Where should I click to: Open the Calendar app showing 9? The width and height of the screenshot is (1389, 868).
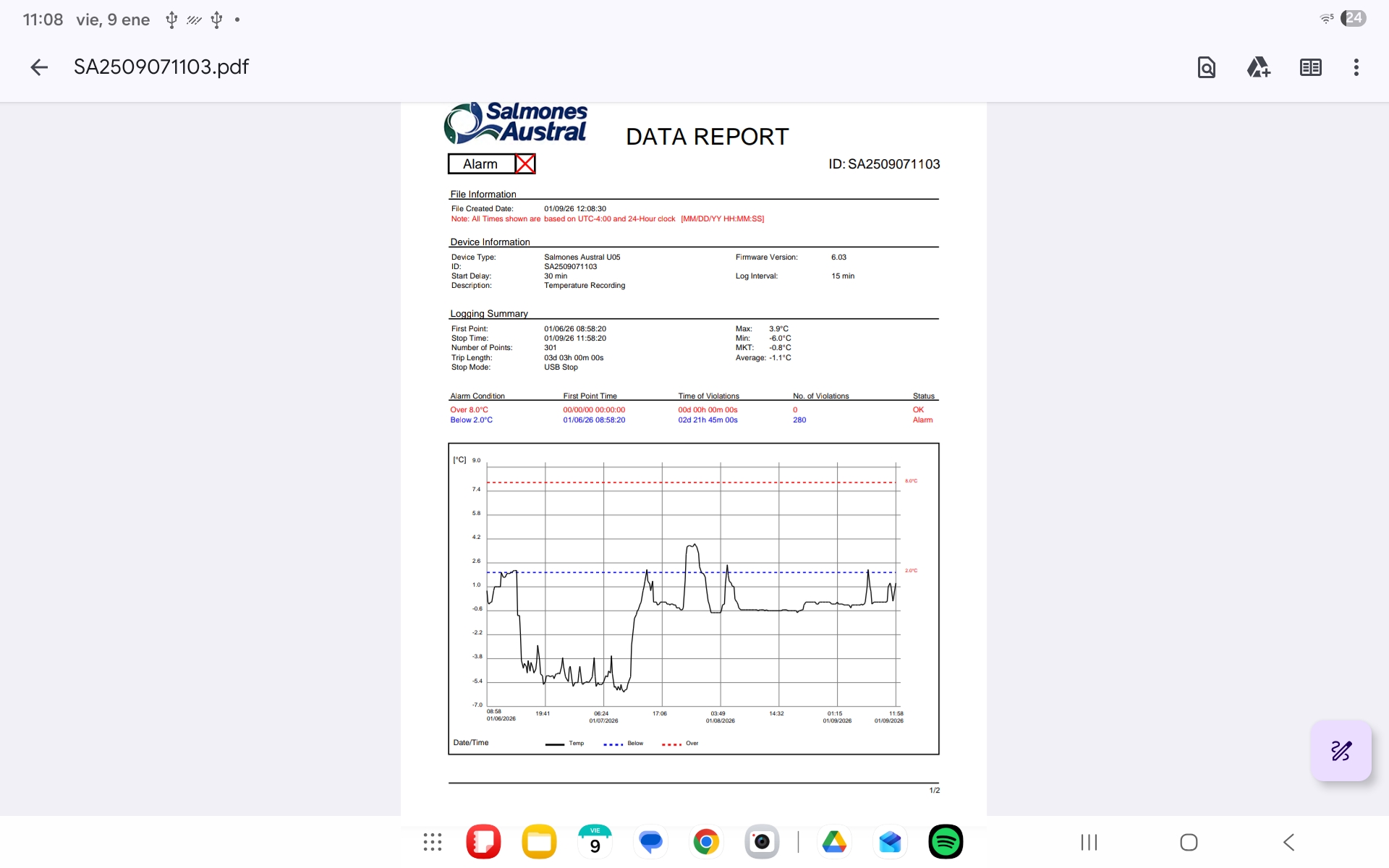[595, 842]
